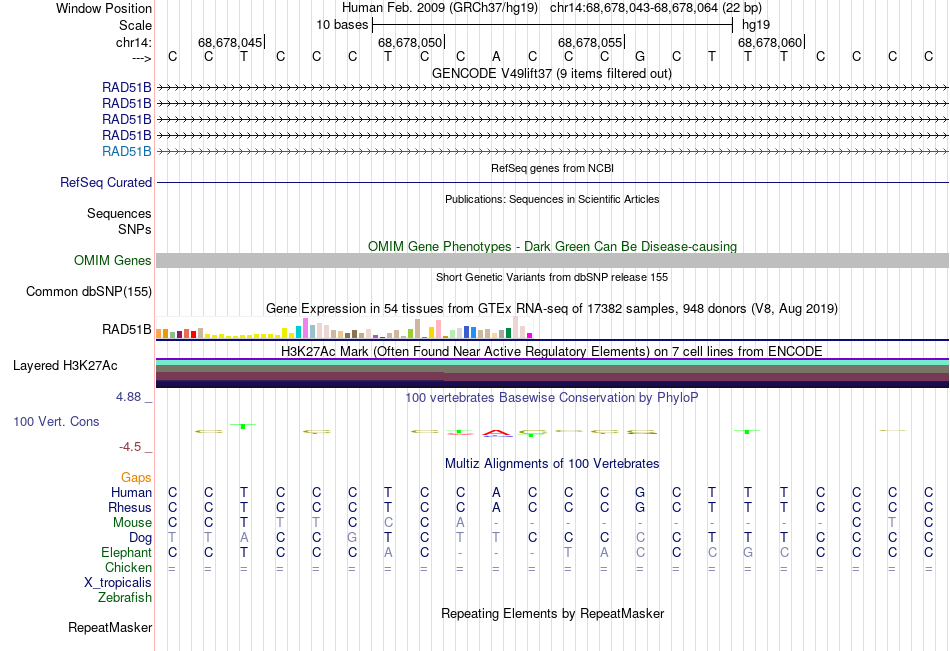This screenshot has height=651, width=950.
Task: Click the RefSeq Curated track label
Action: pos(106,182)
